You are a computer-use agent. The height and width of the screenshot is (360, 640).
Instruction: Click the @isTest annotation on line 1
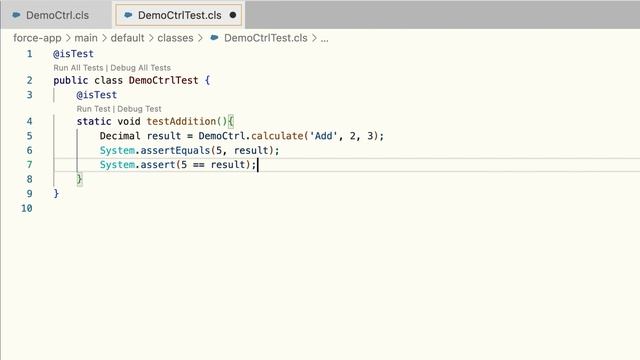coord(73,54)
